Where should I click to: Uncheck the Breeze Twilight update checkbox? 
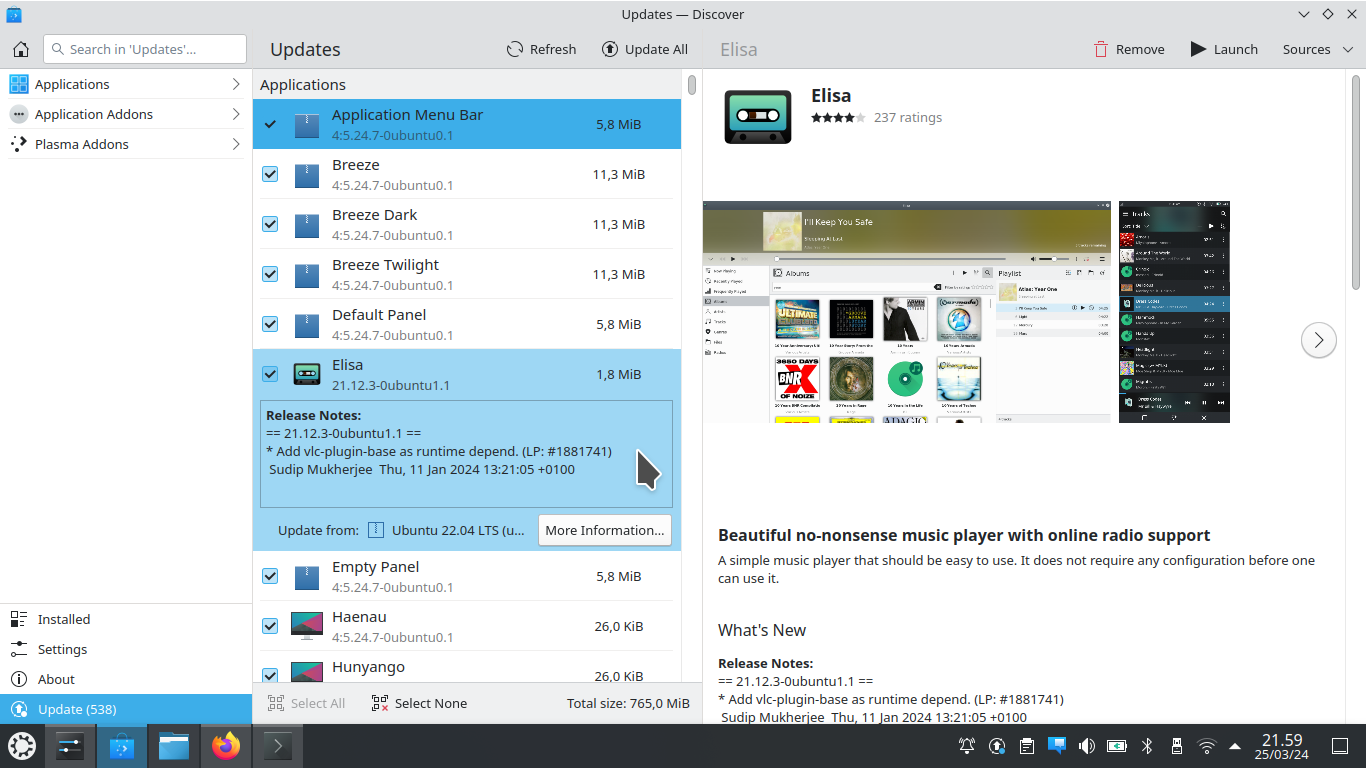(270, 274)
